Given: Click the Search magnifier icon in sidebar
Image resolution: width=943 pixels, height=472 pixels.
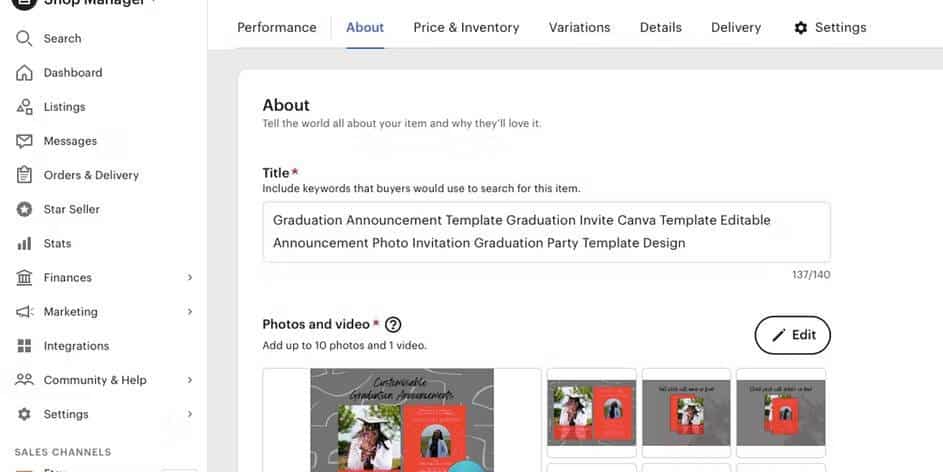Looking at the screenshot, I should point(24,38).
